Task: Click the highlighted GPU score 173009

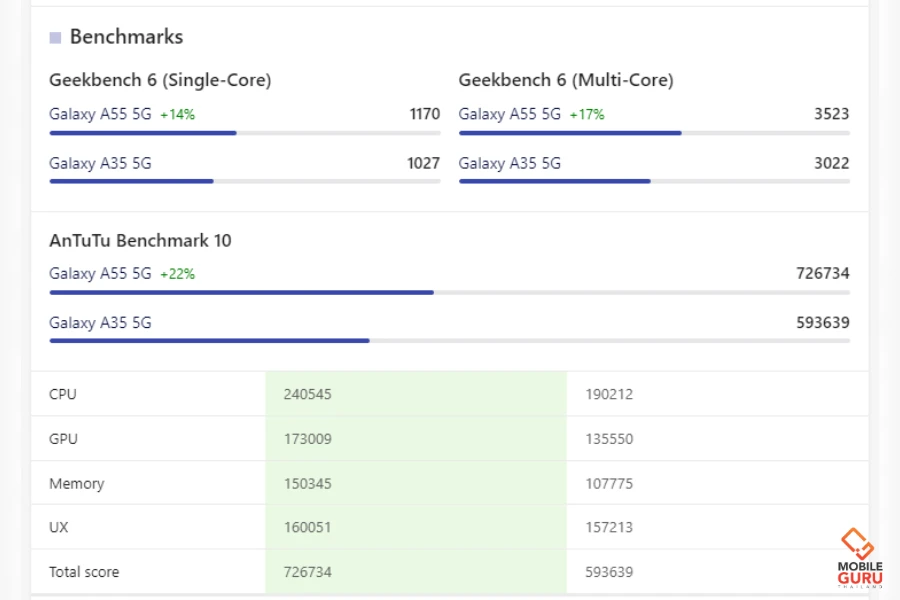Action: pyautogui.click(x=307, y=439)
